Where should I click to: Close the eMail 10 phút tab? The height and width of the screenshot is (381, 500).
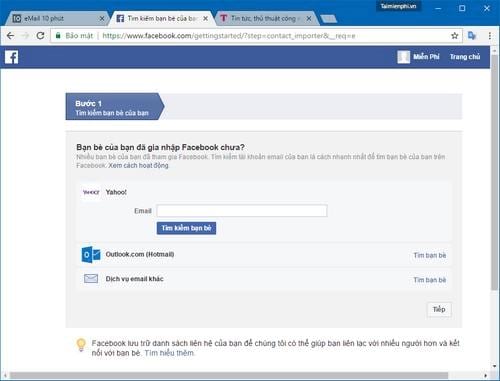(102, 19)
